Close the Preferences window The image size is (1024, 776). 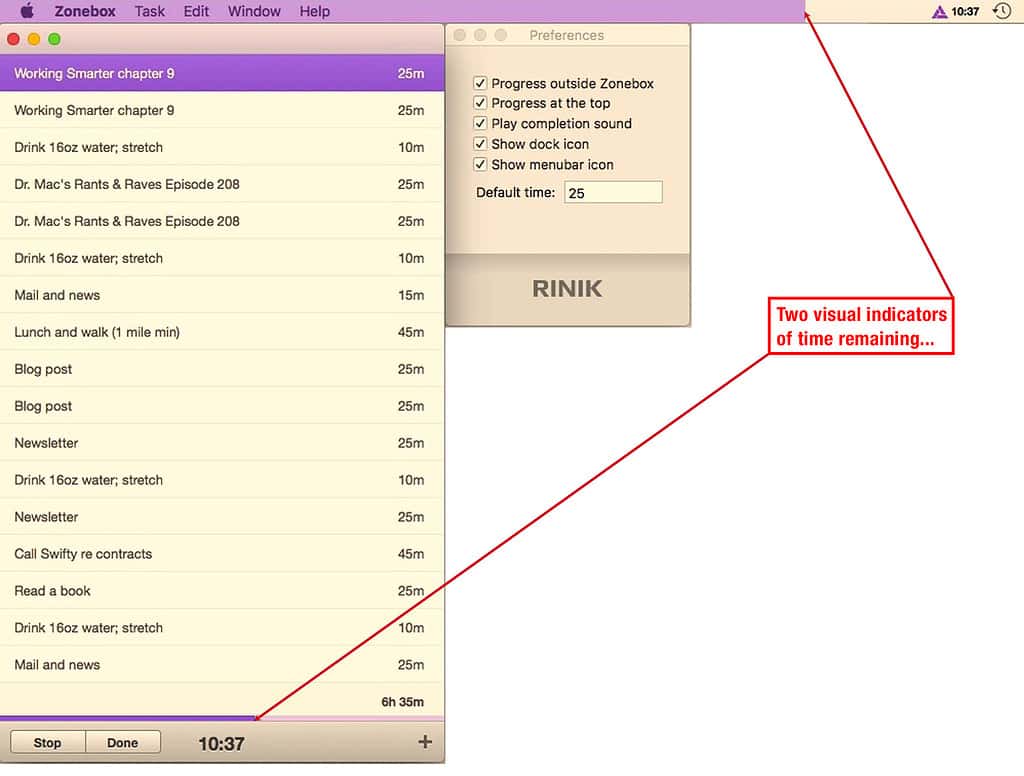coord(460,35)
